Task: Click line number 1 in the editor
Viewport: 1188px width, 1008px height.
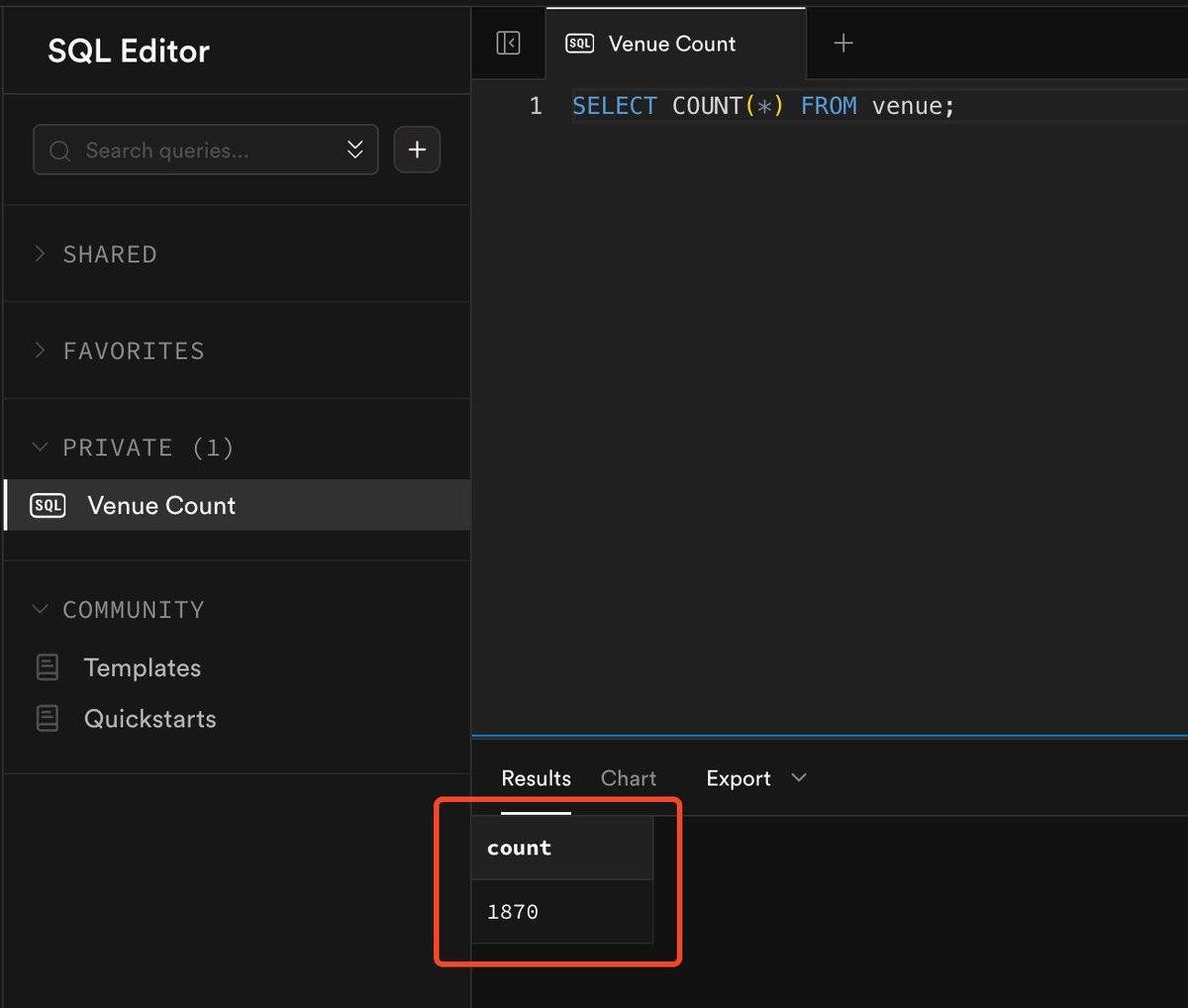Action: [536, 106]
